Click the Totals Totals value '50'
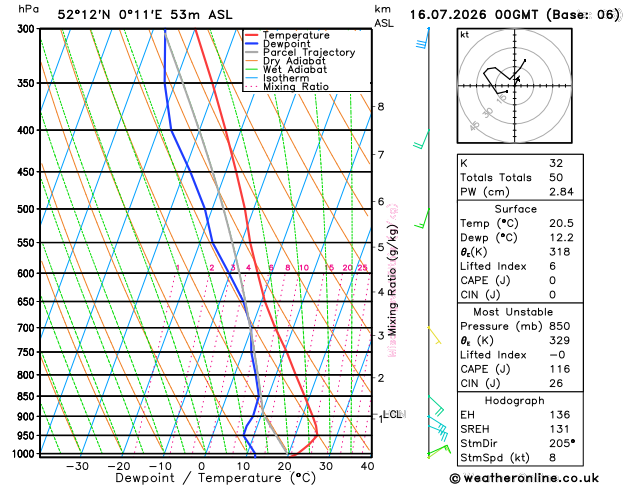The height and width of the screenshot is (486, 629). coord(556,178)
